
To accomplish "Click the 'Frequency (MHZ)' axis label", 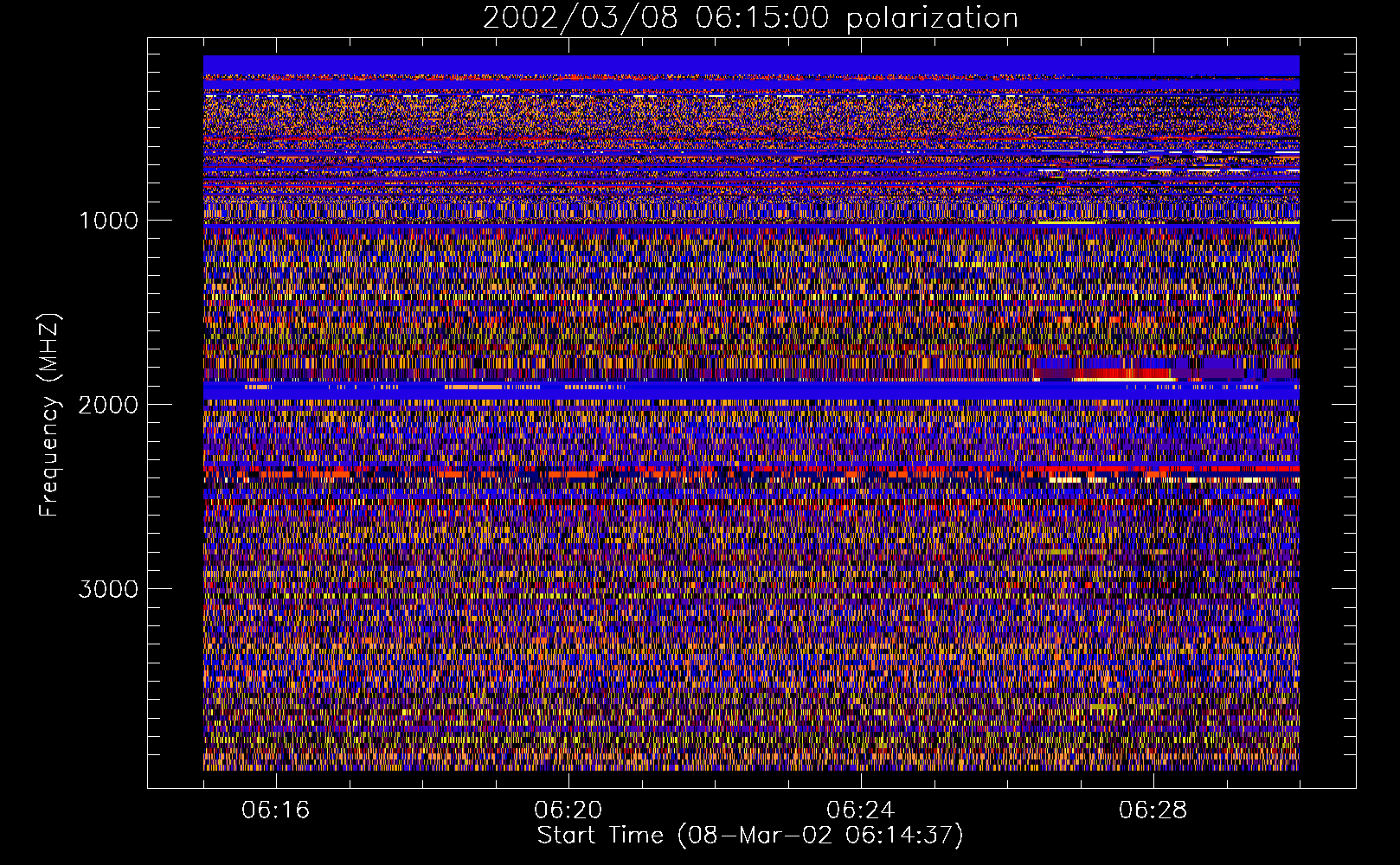I will coord(49,415).
